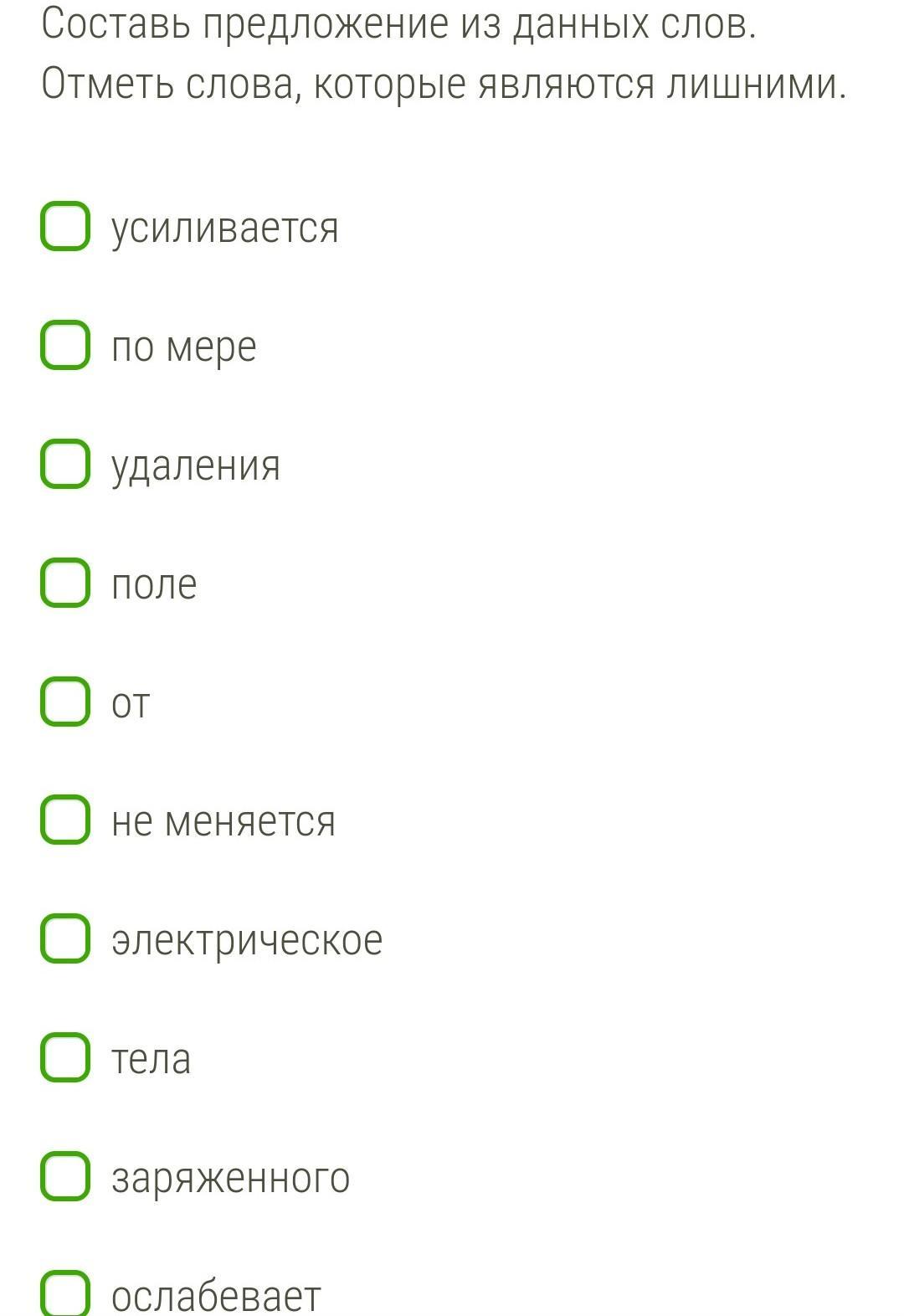Mark the заряженного checkbox
This screenshot has width=904, height=1316.
tap(65, 1176)
